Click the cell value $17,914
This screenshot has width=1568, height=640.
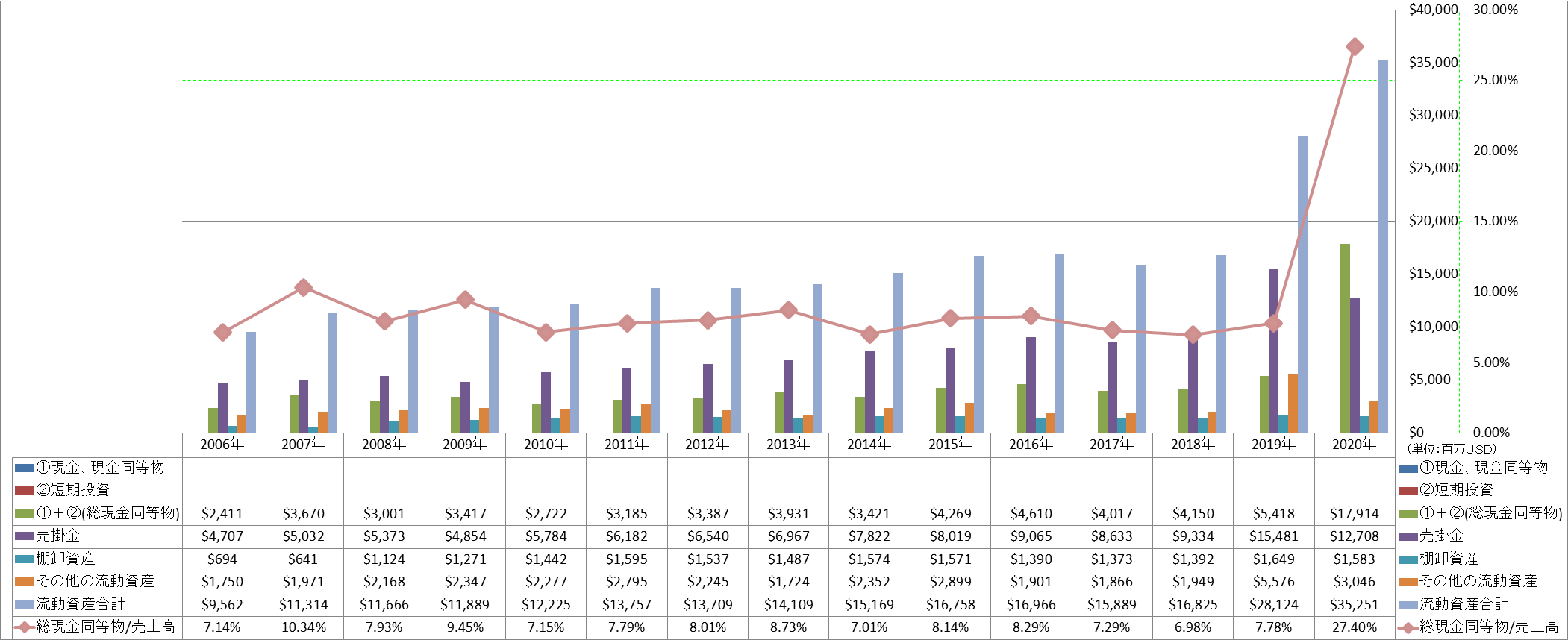[1355, 514]
